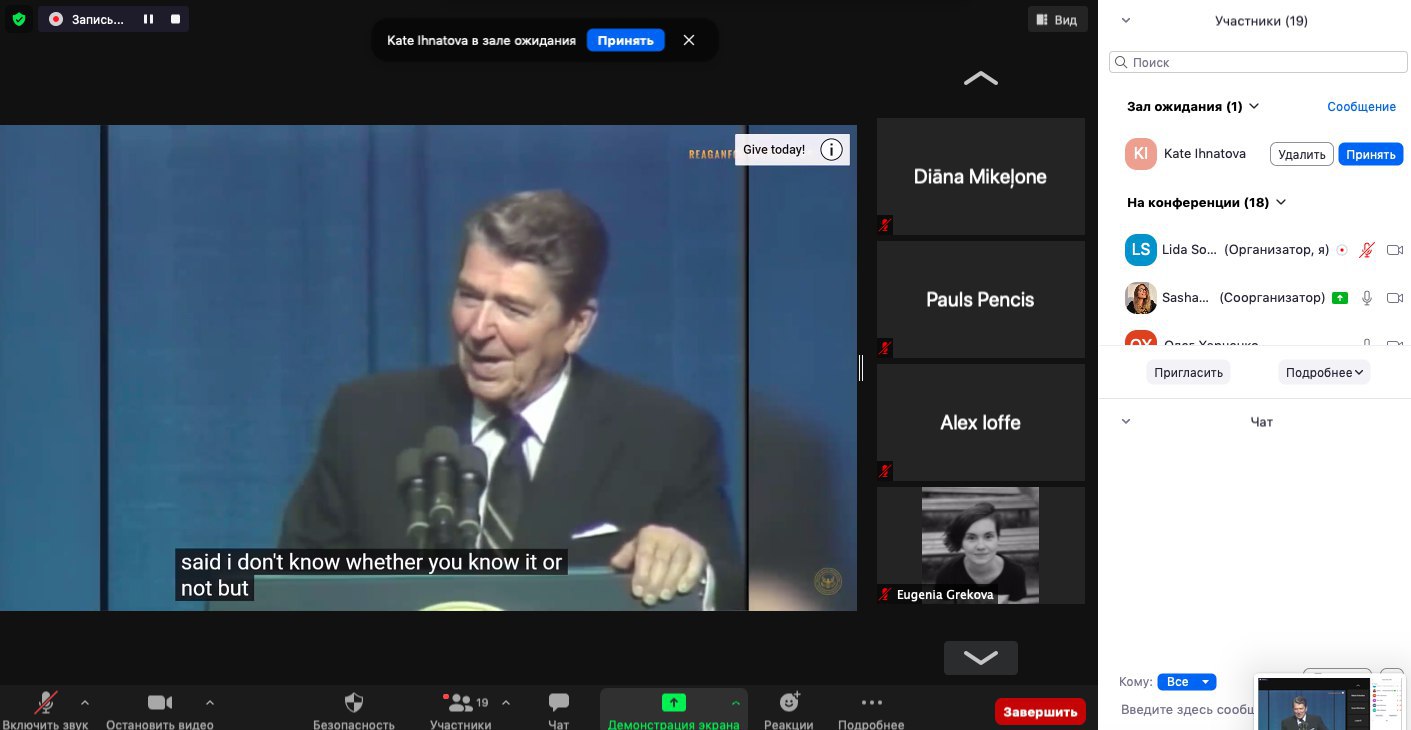Toggle the Участники toolbar button
This screenshot has width=1411, height=730.
click(461, 710)
